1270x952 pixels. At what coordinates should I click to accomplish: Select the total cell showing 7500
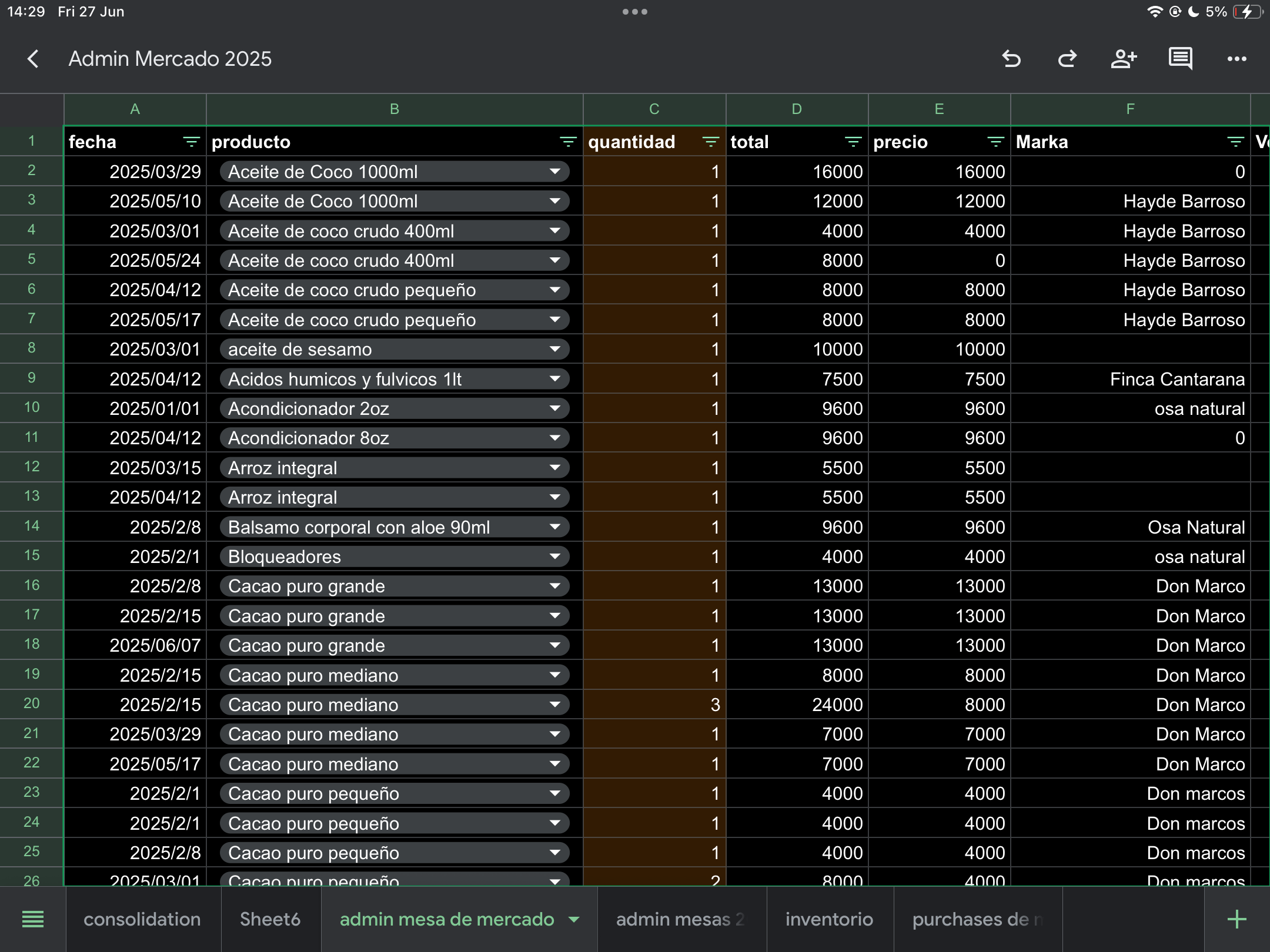click(797, 379)
